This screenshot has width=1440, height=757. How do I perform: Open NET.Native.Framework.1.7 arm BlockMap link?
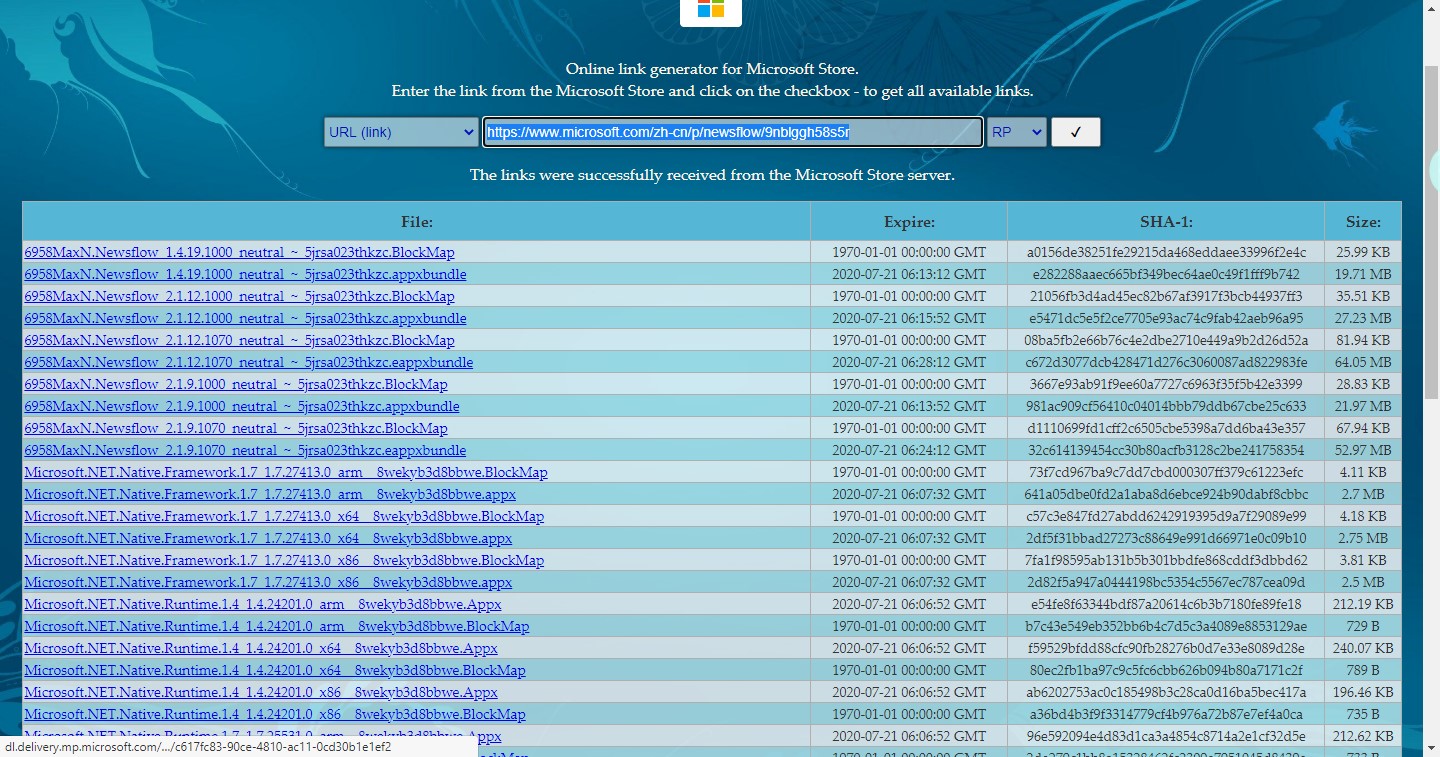(286, 472)
